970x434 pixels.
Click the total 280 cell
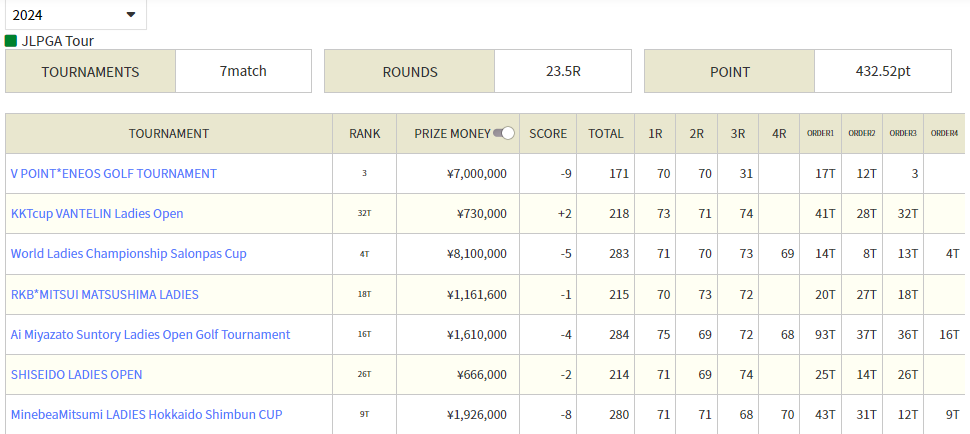[x=606, y=415]
